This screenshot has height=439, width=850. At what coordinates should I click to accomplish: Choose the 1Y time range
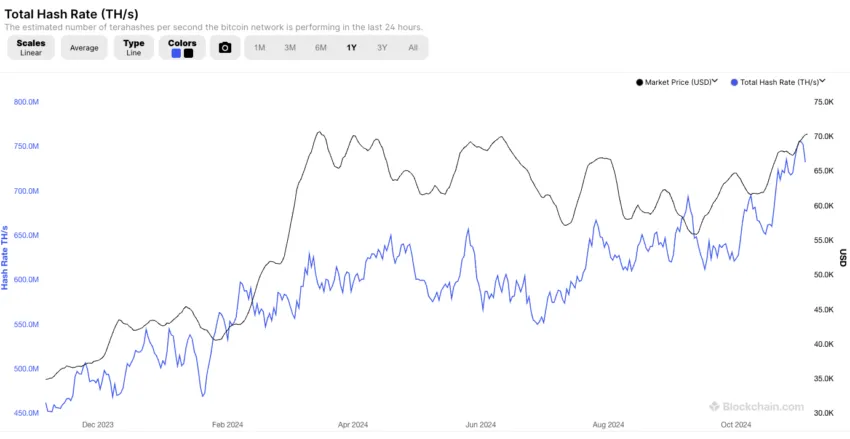click(x=351, y=48)
